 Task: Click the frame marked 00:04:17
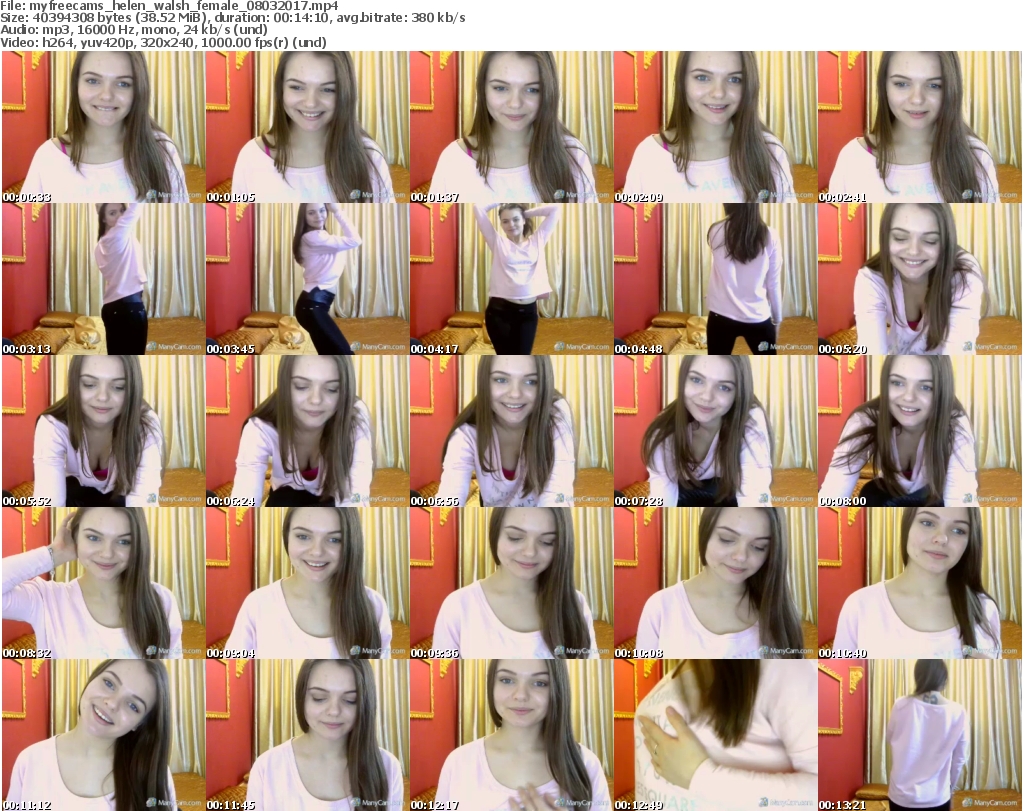[x=511, y=279]
